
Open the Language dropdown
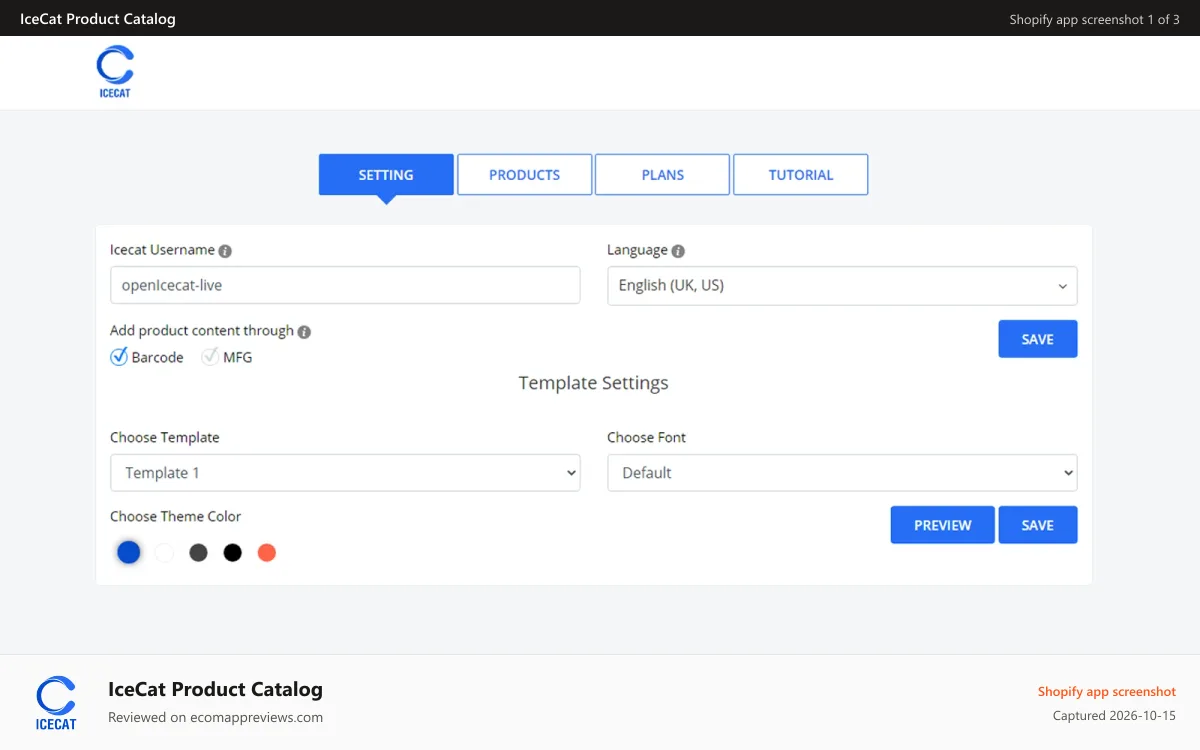click(842, 286)
